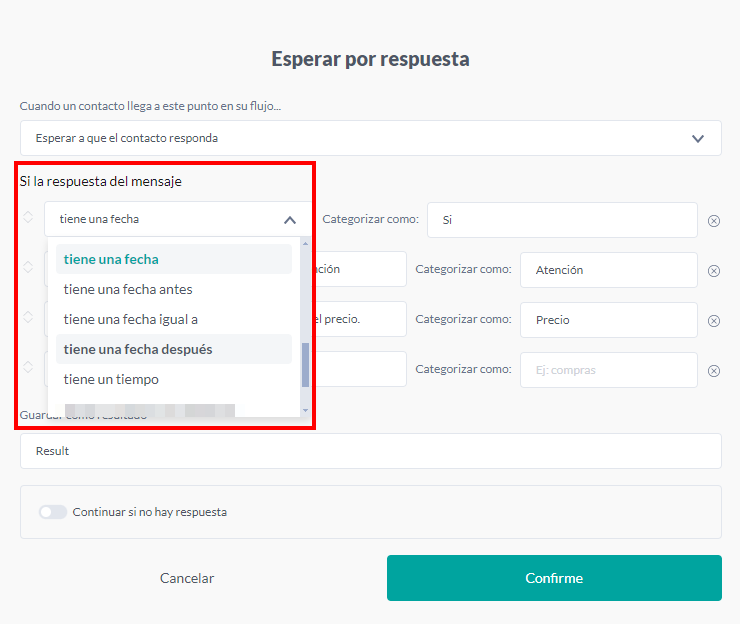This screenshot has width=740, height=624.
Task: Pick the "tiene una fecha igual a" option
Action: [131, 319]
